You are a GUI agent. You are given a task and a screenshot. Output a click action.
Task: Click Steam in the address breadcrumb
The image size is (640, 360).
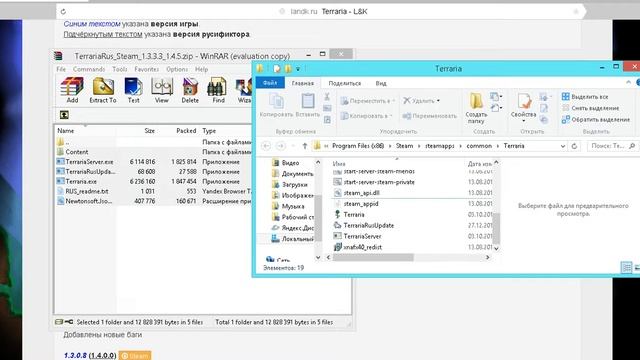click(404, 146)
